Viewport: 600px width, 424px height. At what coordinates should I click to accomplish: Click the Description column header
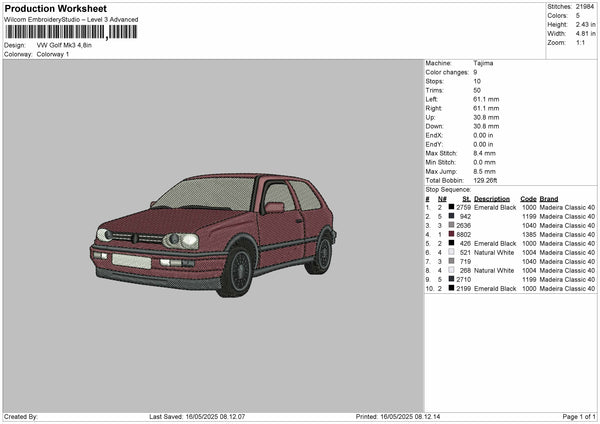(x=493, y=198)
